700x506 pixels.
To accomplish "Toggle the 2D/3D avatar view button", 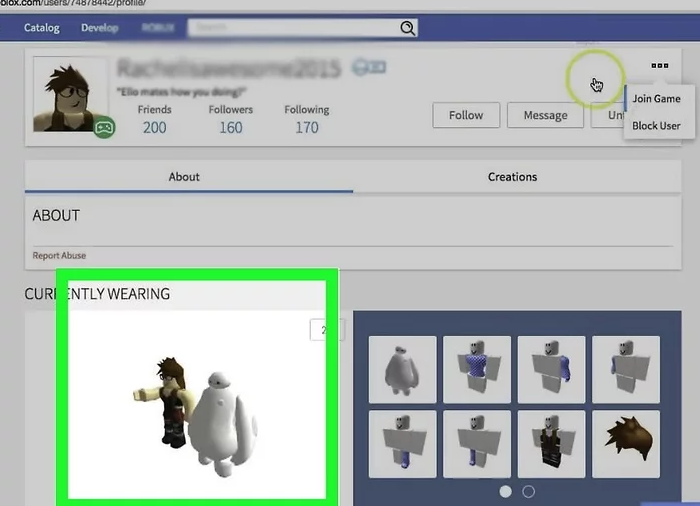I will 327,330.
